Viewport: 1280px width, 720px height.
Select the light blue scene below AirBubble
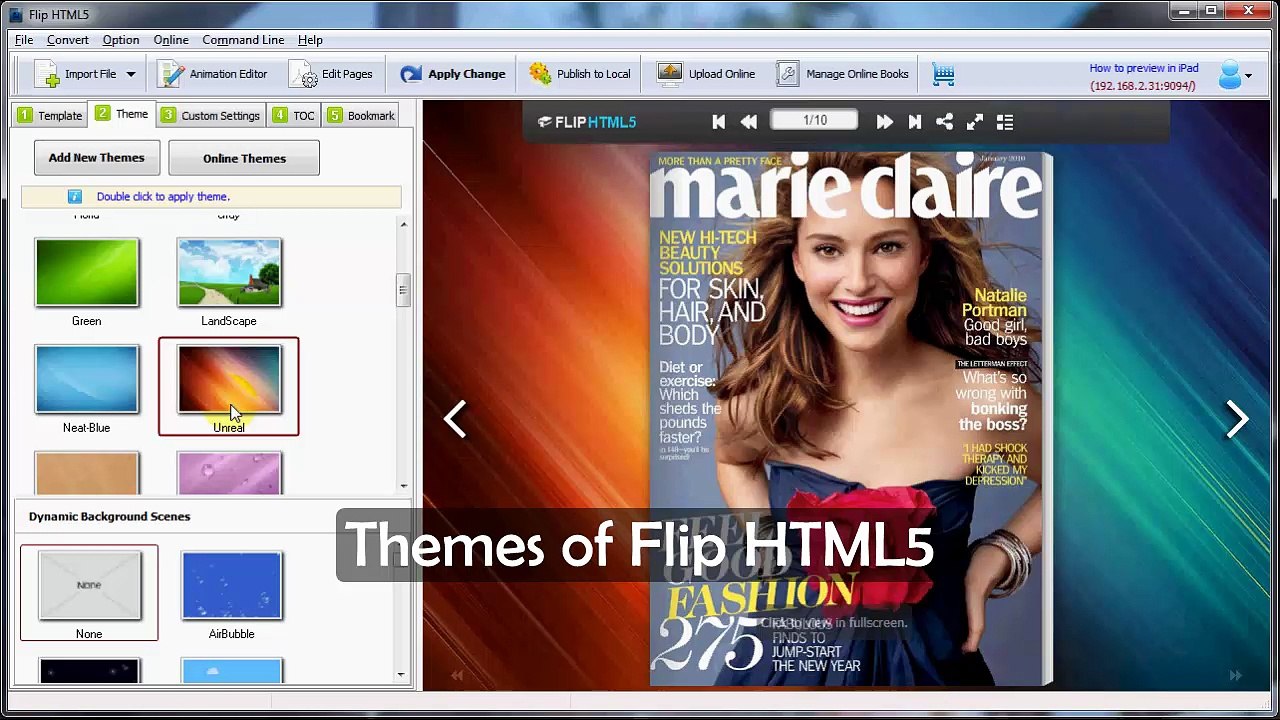232,671
